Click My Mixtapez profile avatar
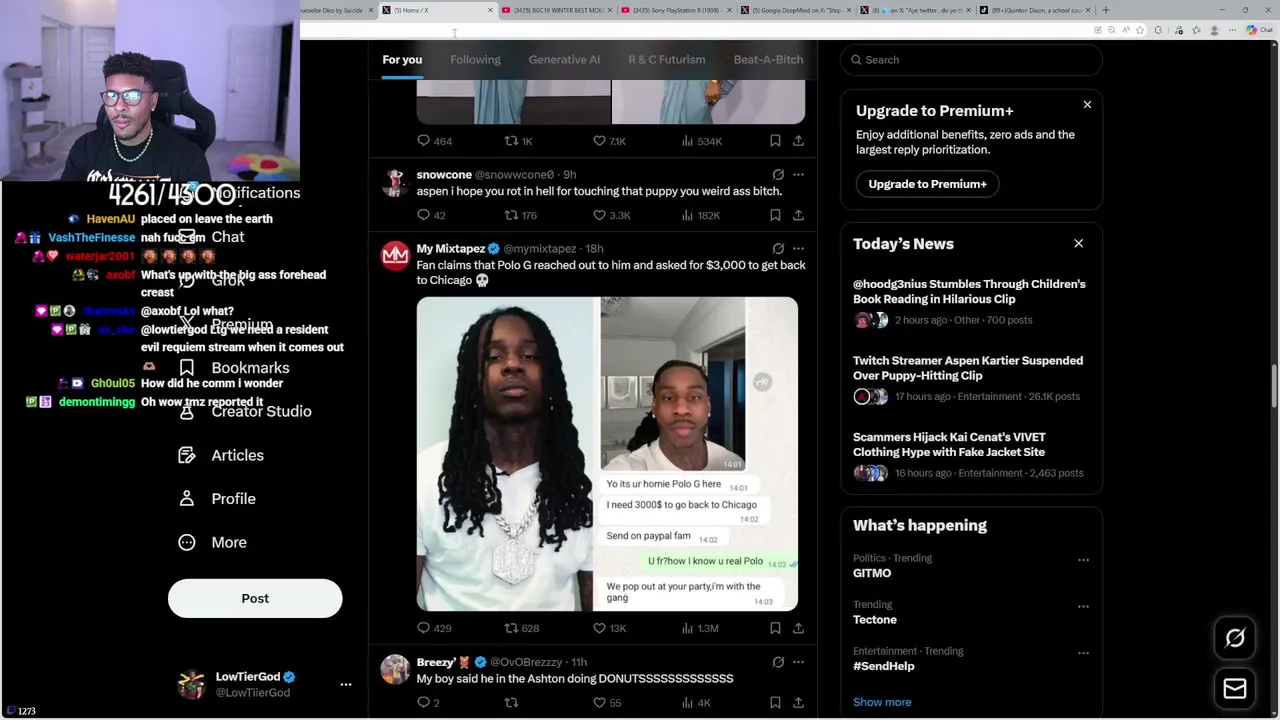The width and height of the screenshot is (1280, 720). click(x=395, y=256)
